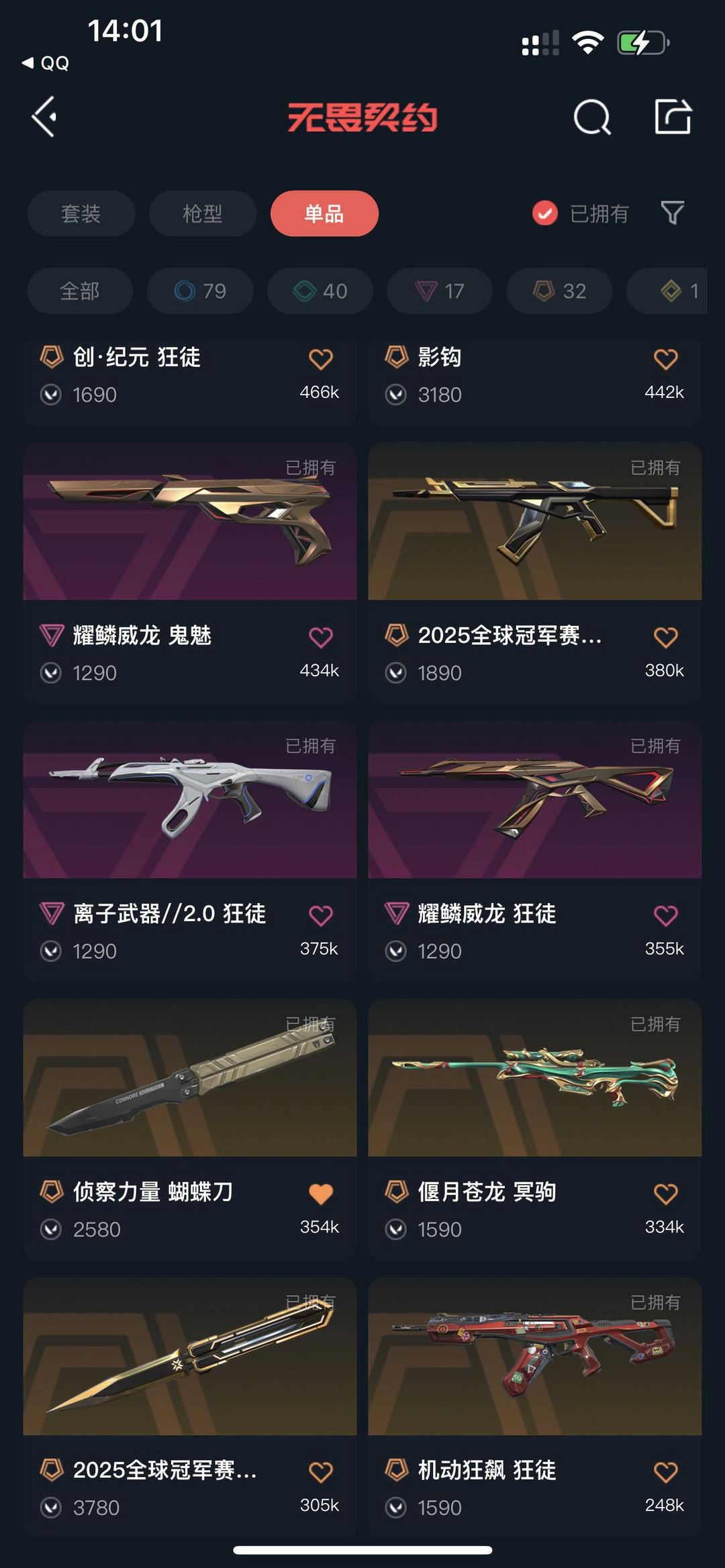Favorite 耀鳞威龙 鬼魅 with heart icon
This screenshot has height=1568, width=725.
pyautogui.click(x=320, y=637)
